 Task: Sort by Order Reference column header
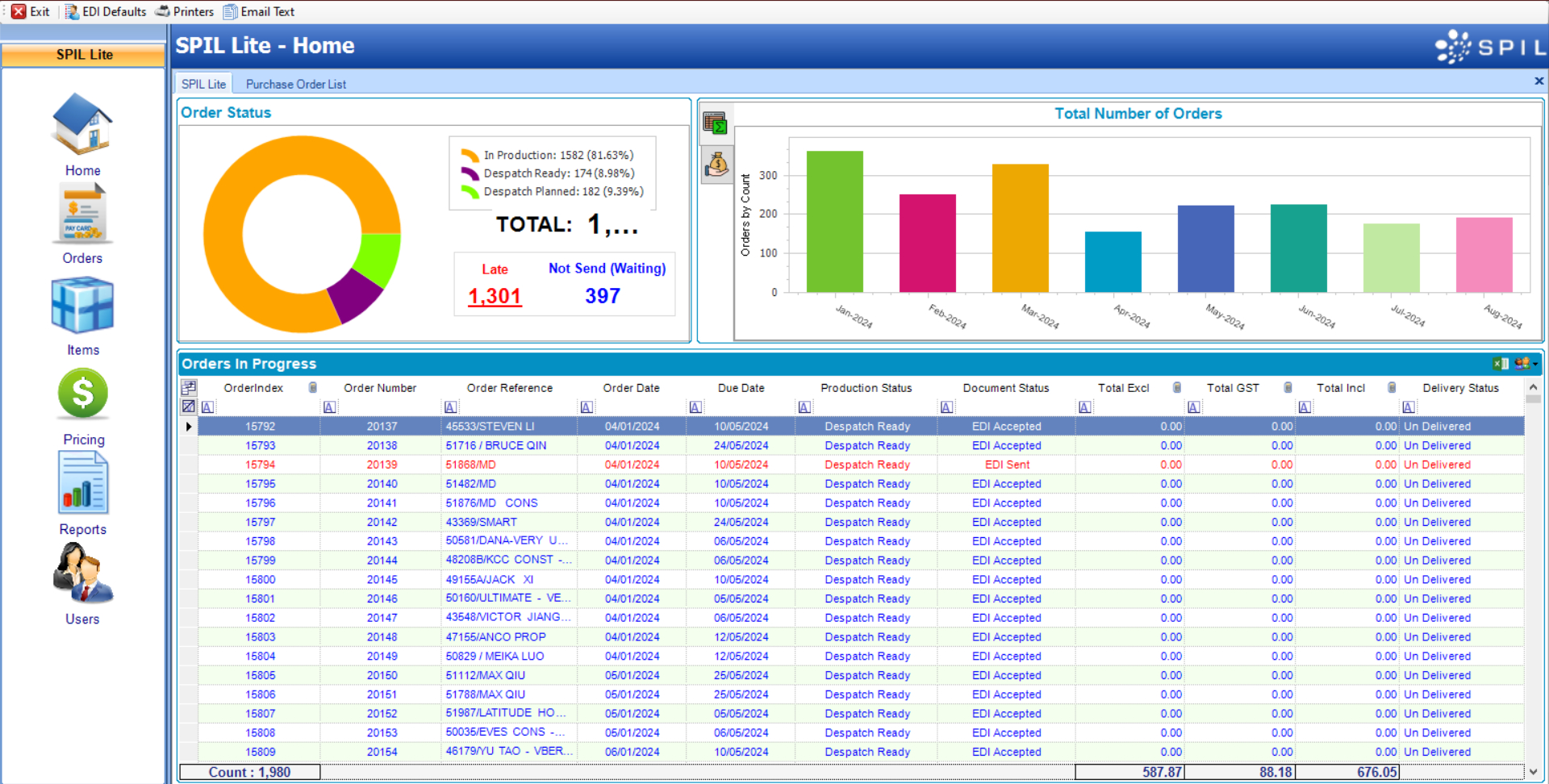(x=509, y=388)
